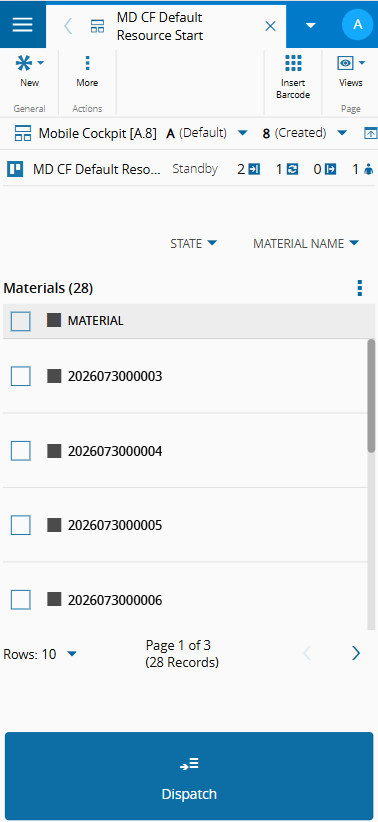Open the More actions vertical dots
The width and height of the screenshot is (378, 822).
[x=87, y=63]
